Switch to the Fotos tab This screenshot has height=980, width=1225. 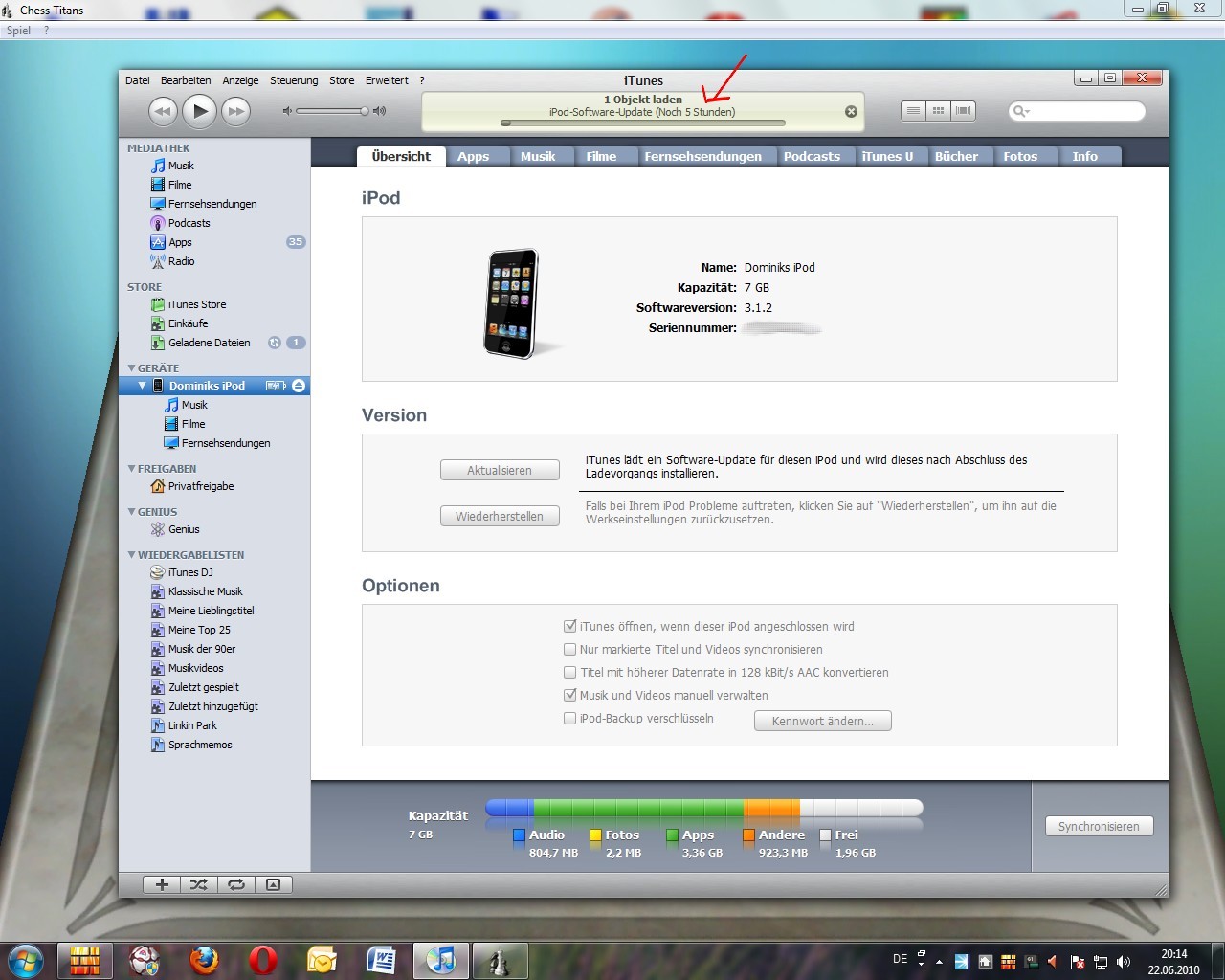1020,156
